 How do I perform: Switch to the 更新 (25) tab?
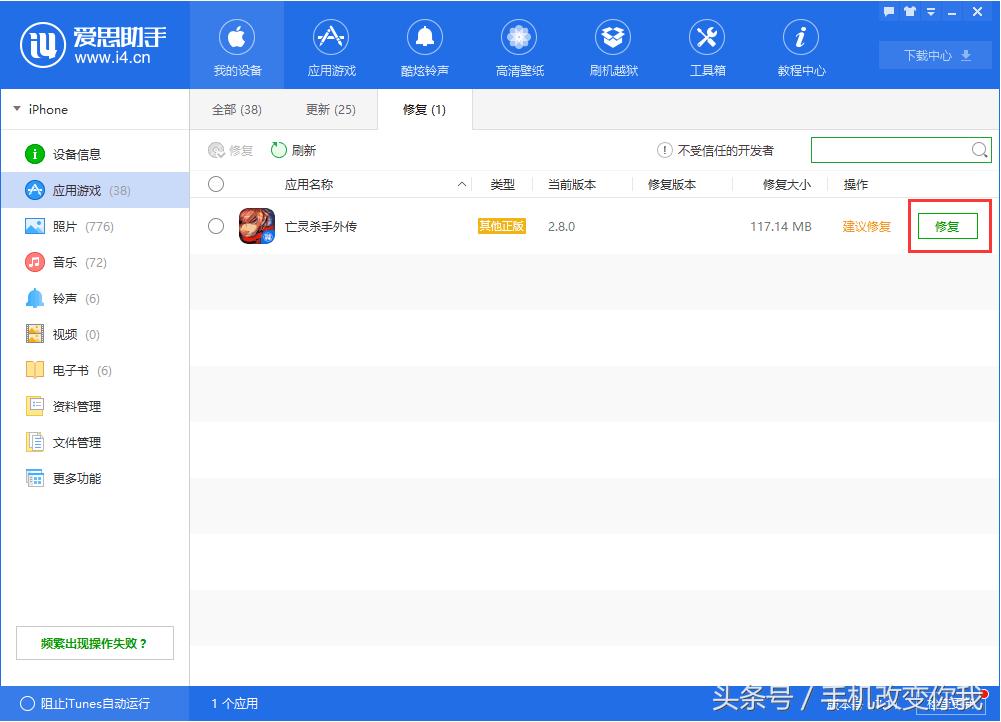330,109
